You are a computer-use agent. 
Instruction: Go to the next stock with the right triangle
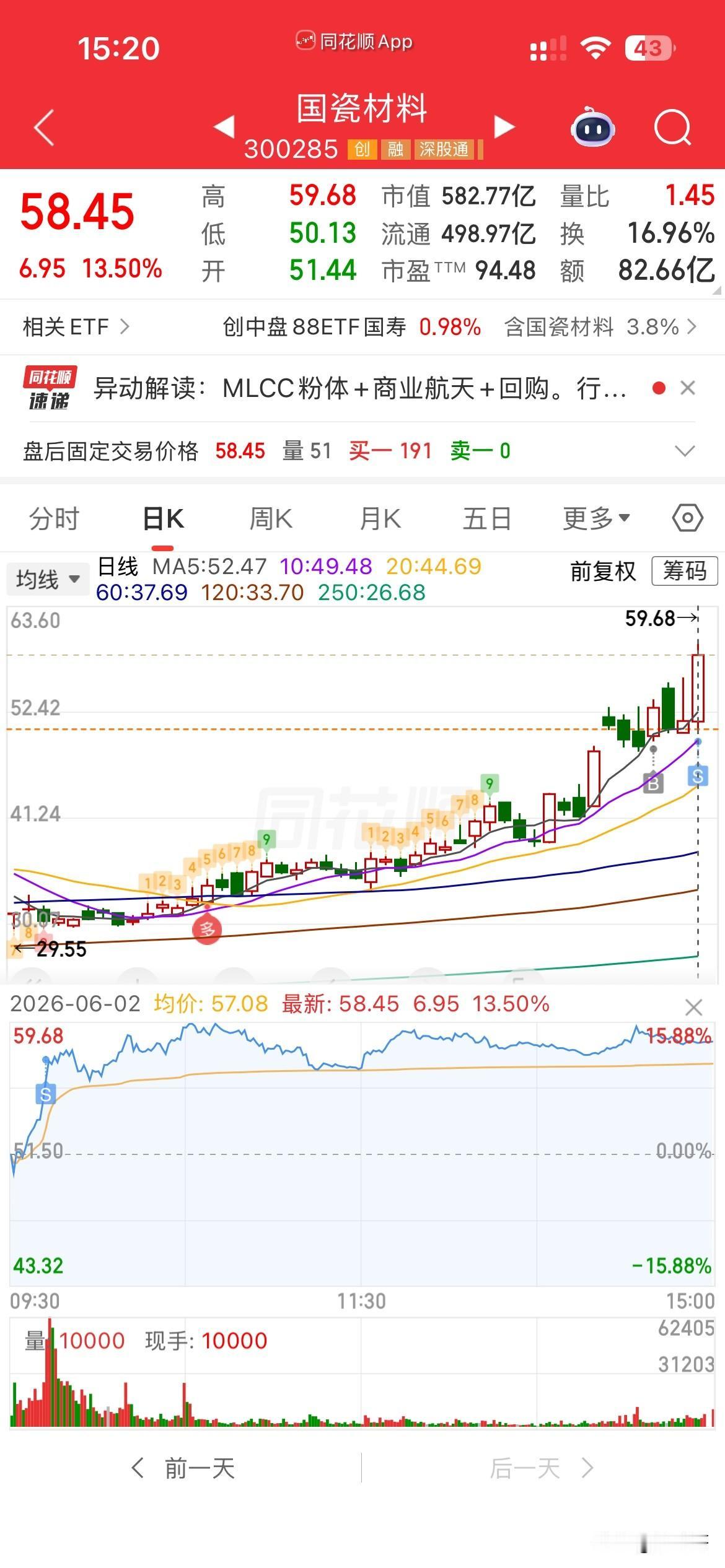pos(504,126)
